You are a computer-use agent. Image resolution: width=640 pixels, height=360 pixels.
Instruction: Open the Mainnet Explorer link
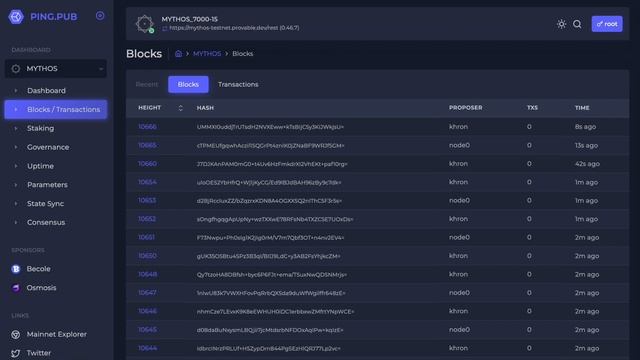(57, 334)
